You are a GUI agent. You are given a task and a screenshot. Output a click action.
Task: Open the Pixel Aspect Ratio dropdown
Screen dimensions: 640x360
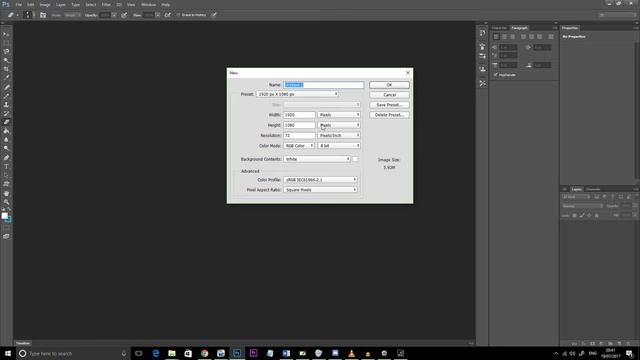pyautogui.click(x=320, y=190)
